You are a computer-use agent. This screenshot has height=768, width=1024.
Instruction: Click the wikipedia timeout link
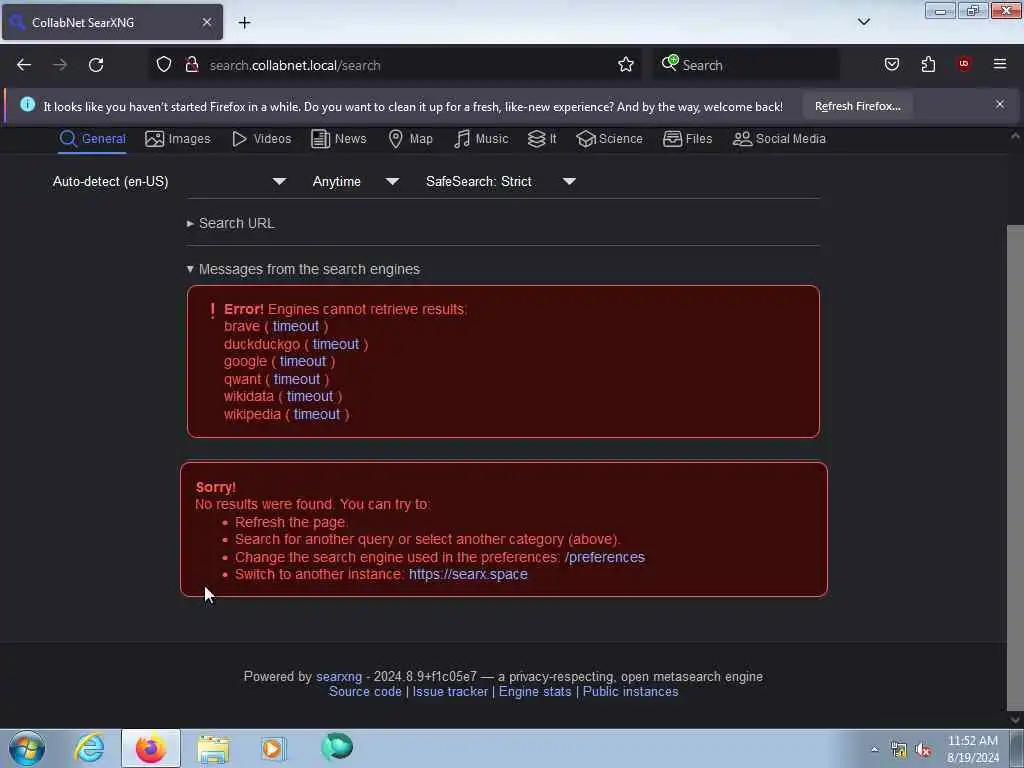click(x=317, y=414)
